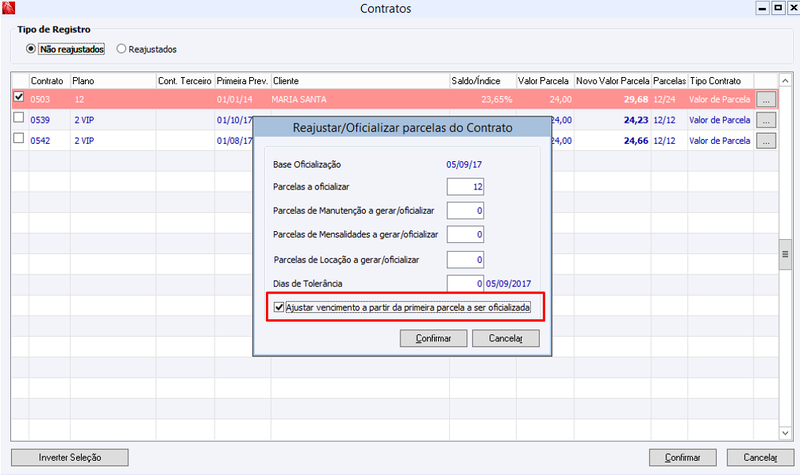Check the contract 0542 row checkbox
The width and height of the screenshot is (800, 475).
19,138
